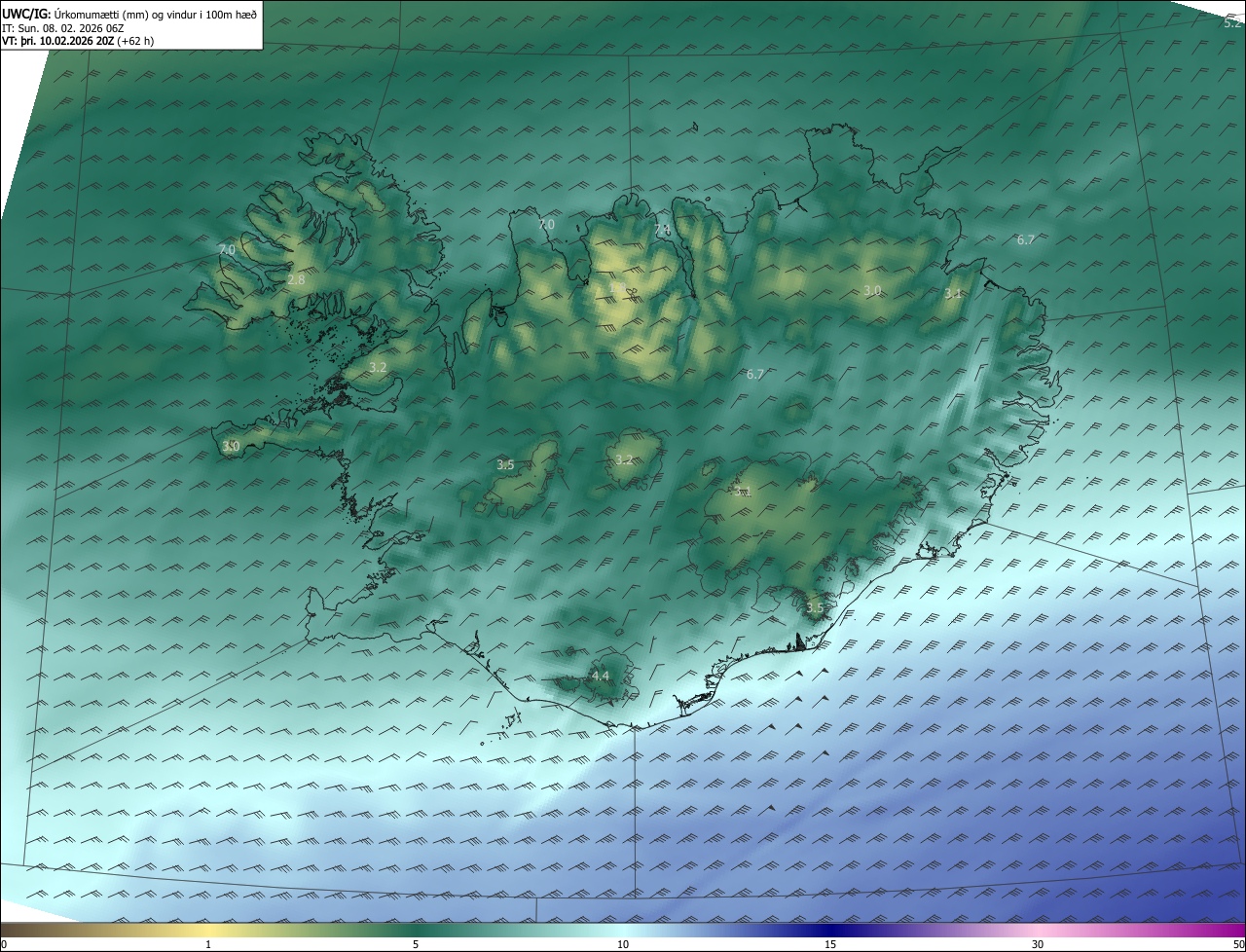Click the 2.8 value in the Westfjords
1246x952 pixels.
pos(297,280)
